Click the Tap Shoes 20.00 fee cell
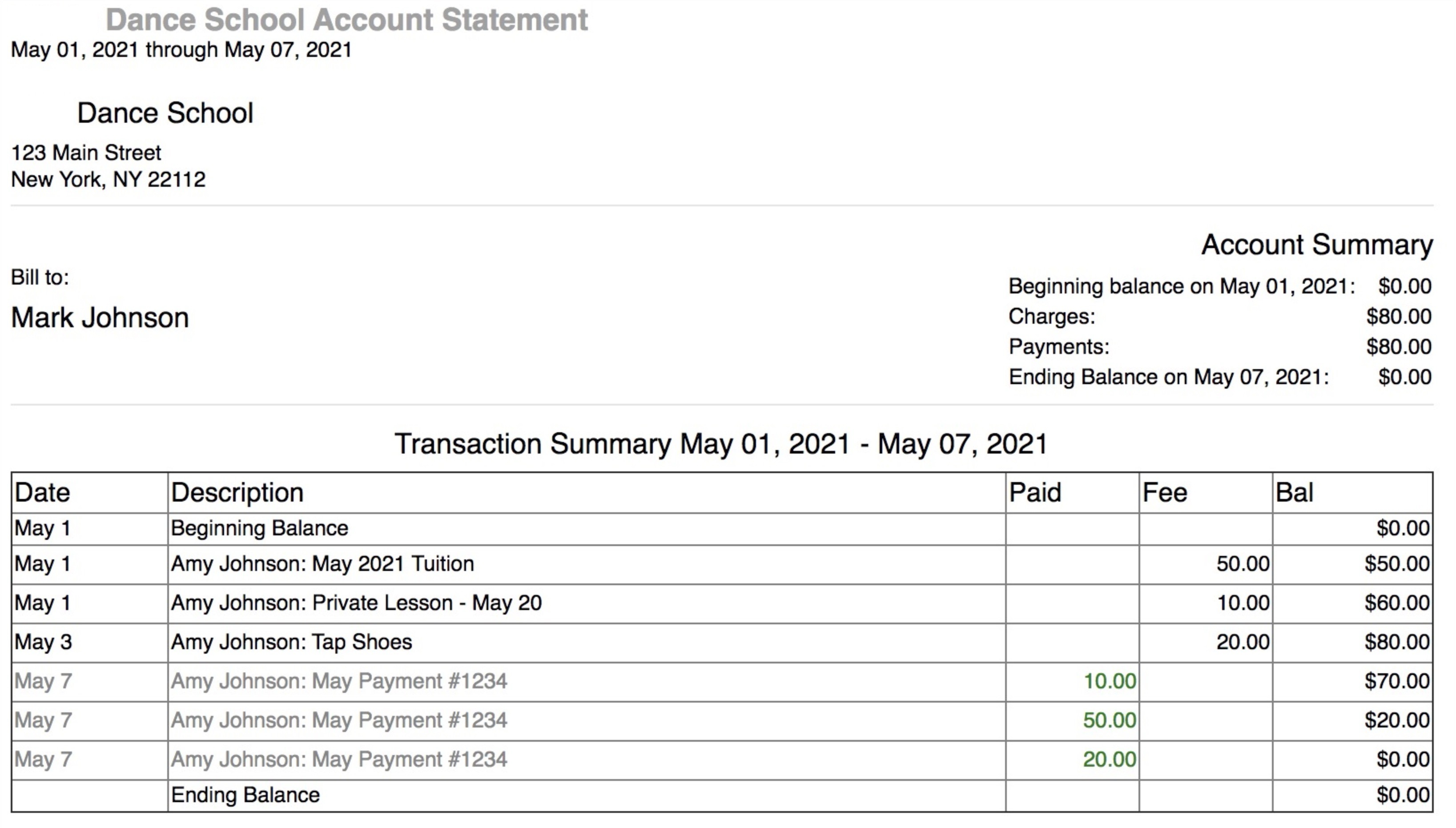The image size is (1456, 828). [1242, 642]
